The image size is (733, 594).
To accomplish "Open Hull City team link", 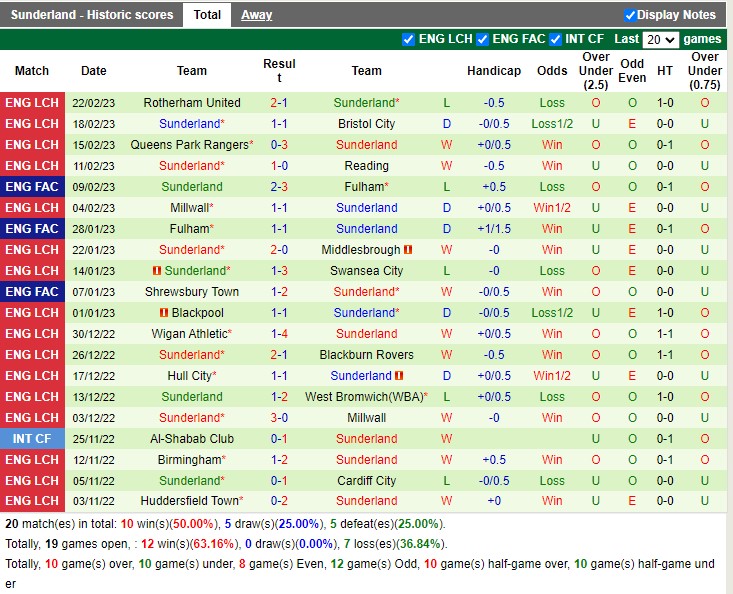I will coord(189,376).
